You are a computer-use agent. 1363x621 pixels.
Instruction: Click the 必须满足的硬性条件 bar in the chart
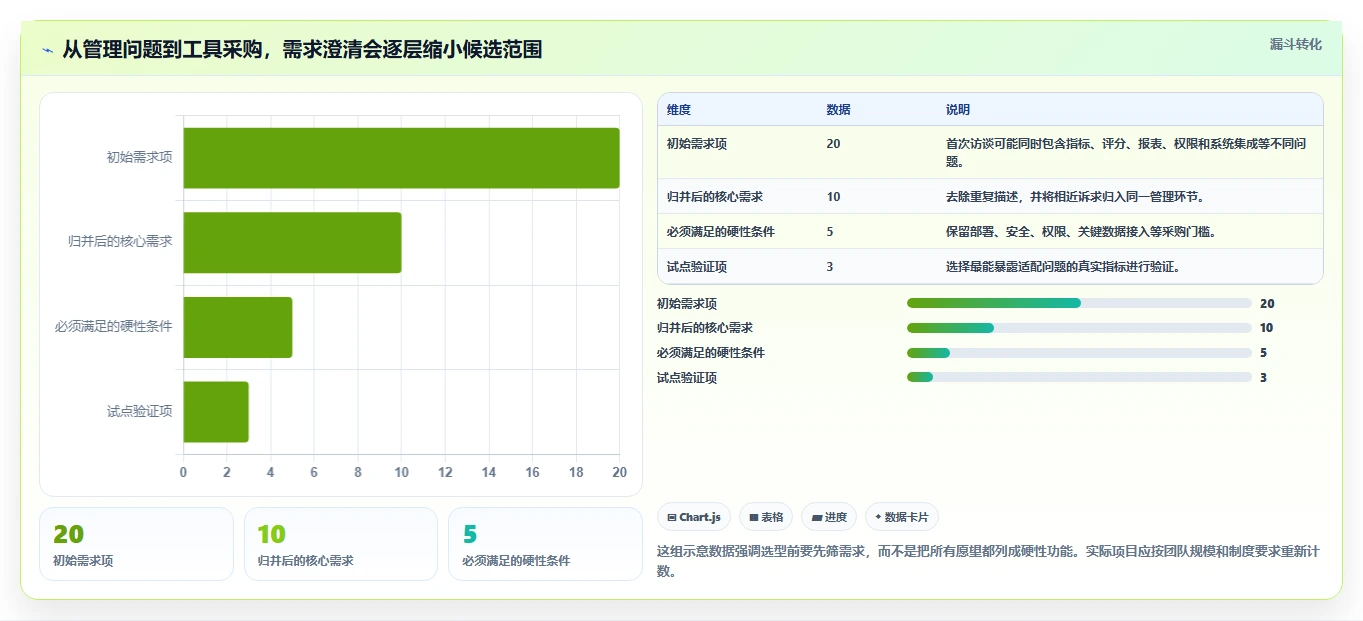tap(238, 327)
